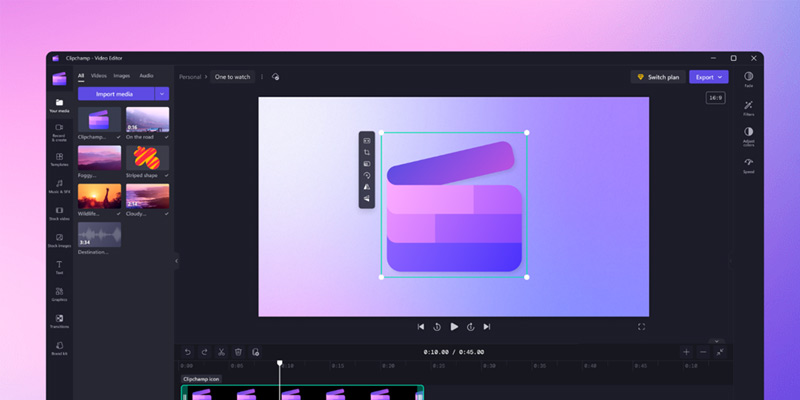Screen dimensions: 800x400
Task: Open the Stock video library
Action: 59,213
